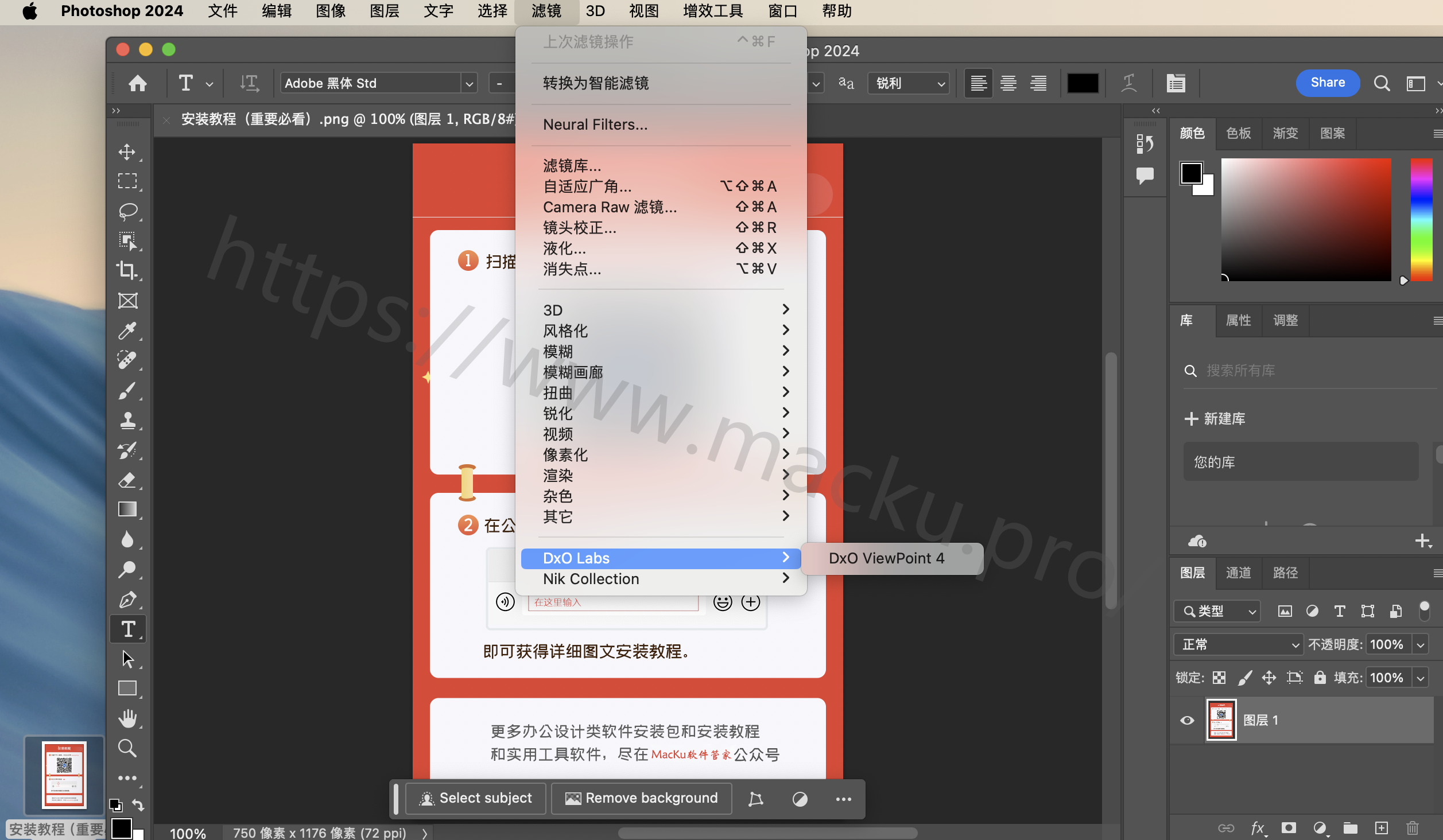Expand the 风格化 filter submenu
This screenshot has width=1443, height=840.
pos(661,330)
